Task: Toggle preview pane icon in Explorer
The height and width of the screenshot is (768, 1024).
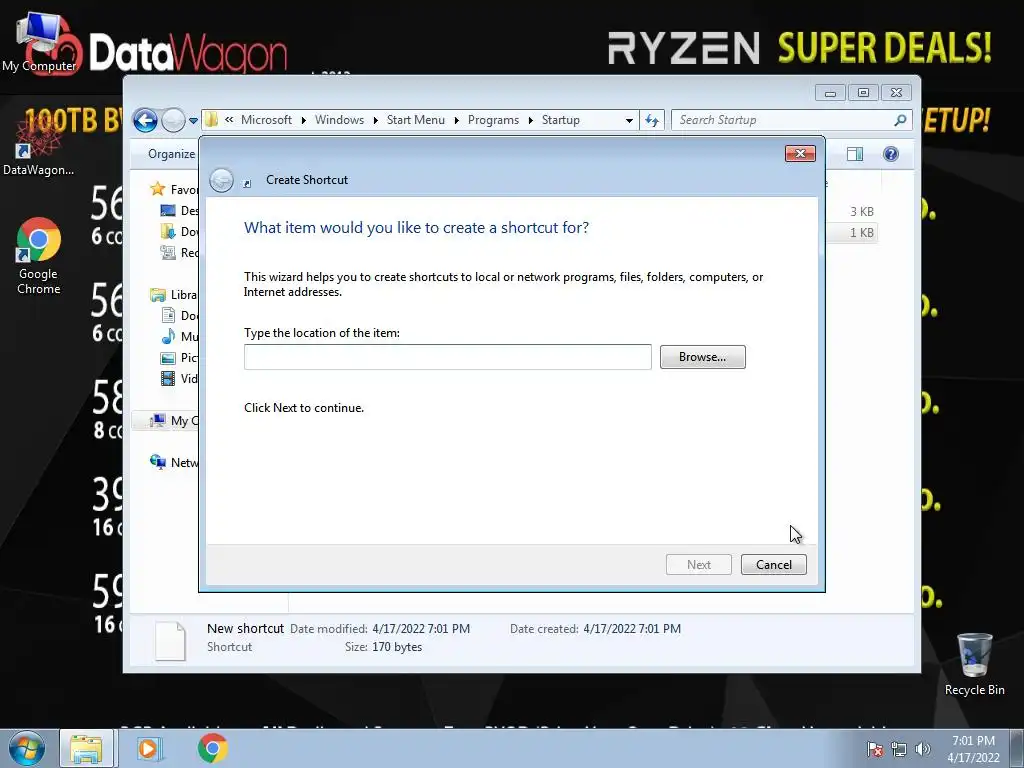Action: pyautogui.click(x=855, y=154)
